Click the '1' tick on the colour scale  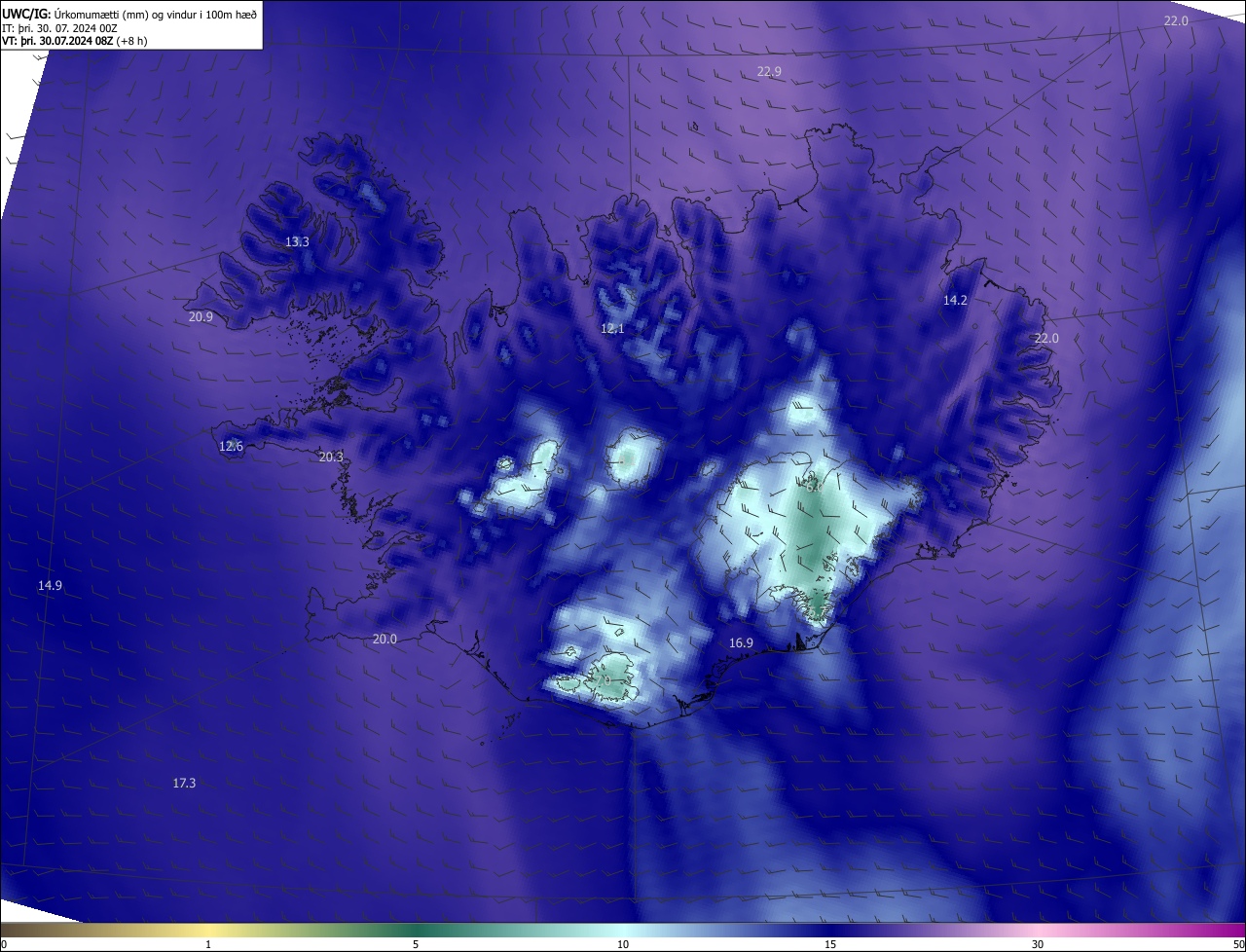[x=208, y=945]
